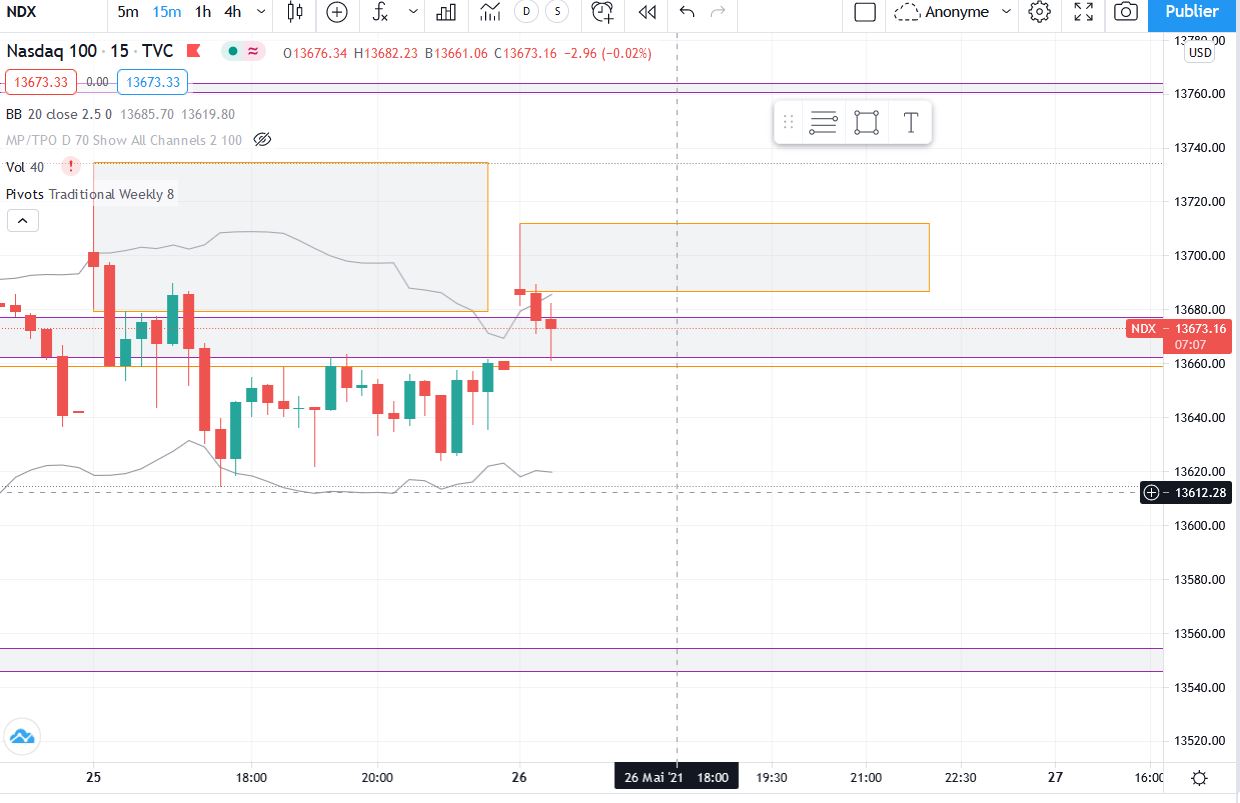1240x803 pixels.
Task: Undo the last action
Action: [687, 12]
